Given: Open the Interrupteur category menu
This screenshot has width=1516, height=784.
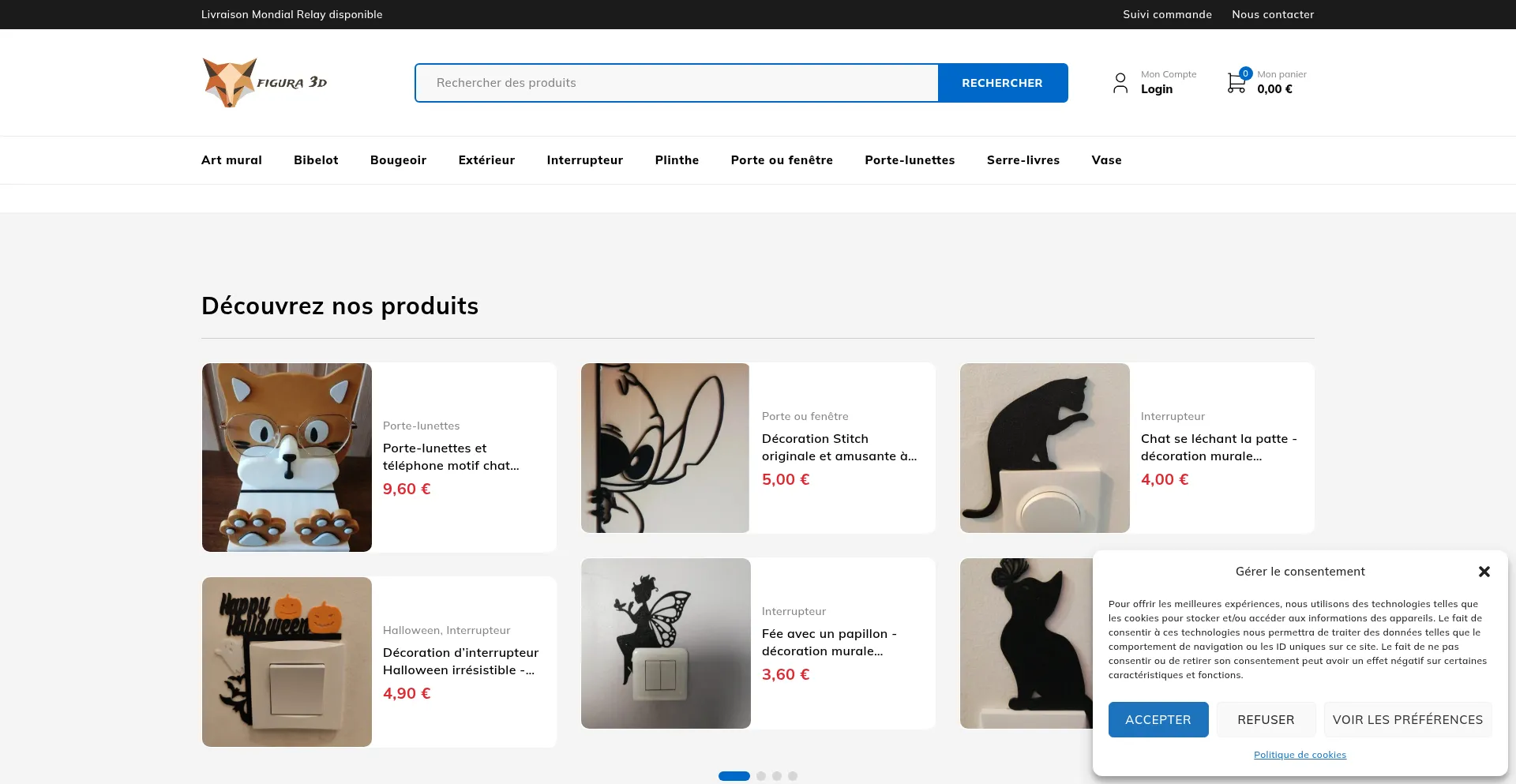Looking at the screenshot, I should (x=584, y=160).
